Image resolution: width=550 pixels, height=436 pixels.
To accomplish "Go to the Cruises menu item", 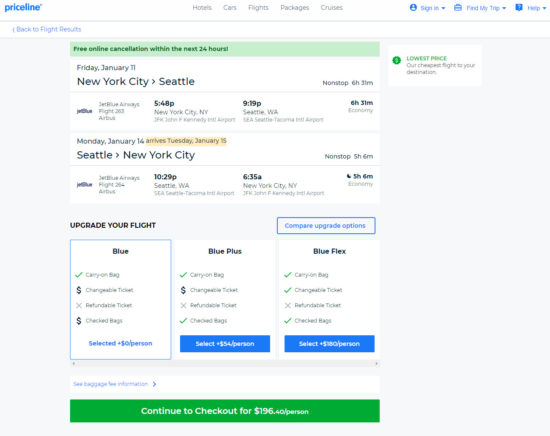I will (331, 7).
